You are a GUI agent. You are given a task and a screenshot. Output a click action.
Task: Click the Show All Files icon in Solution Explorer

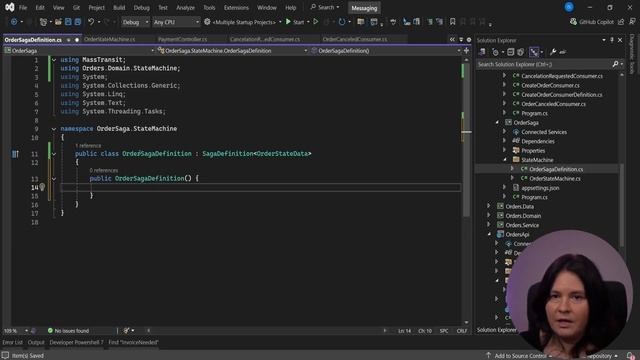(x=520, y=52)
